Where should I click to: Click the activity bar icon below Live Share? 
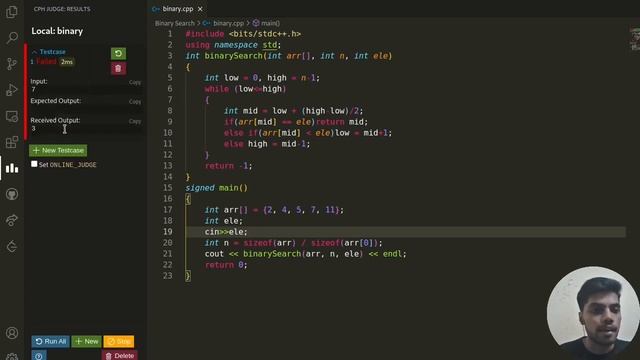[x=12, y=247]
